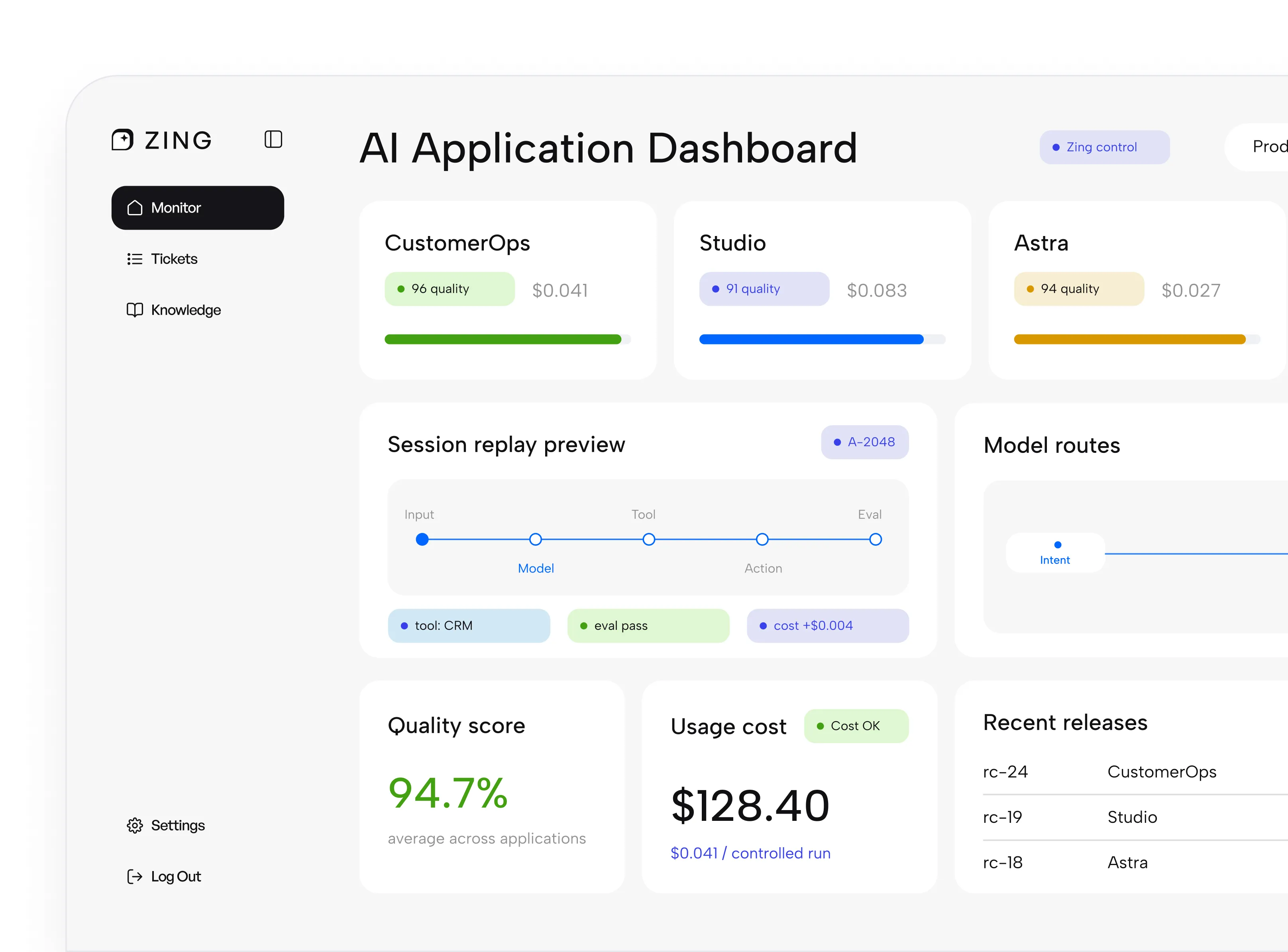This screenshot has width=1288, height=952.
Task: Toggle the sidebar collapse icon
Action: [273, 139]
